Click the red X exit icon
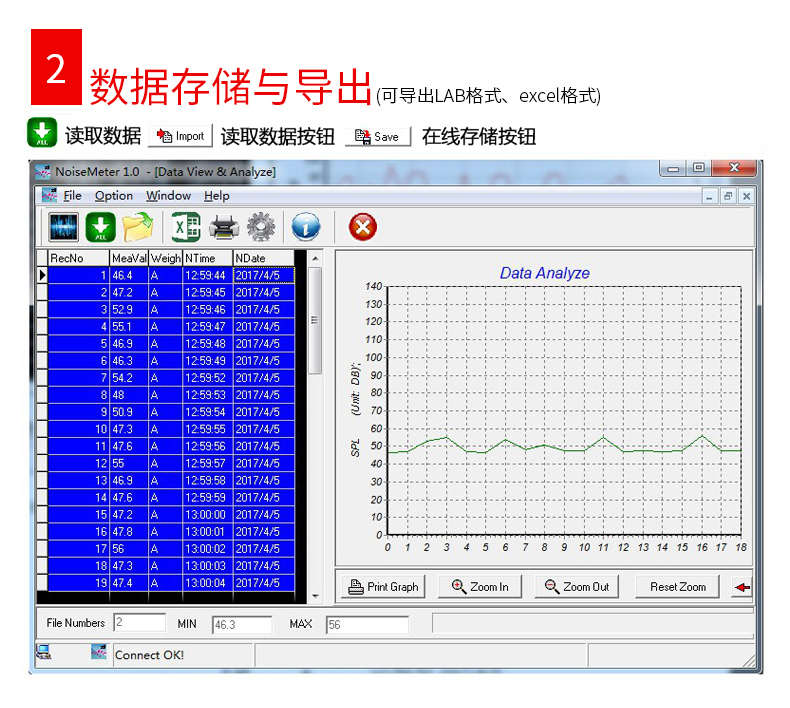Viewport: 790px width, 708px height. (x=363, y=227)
